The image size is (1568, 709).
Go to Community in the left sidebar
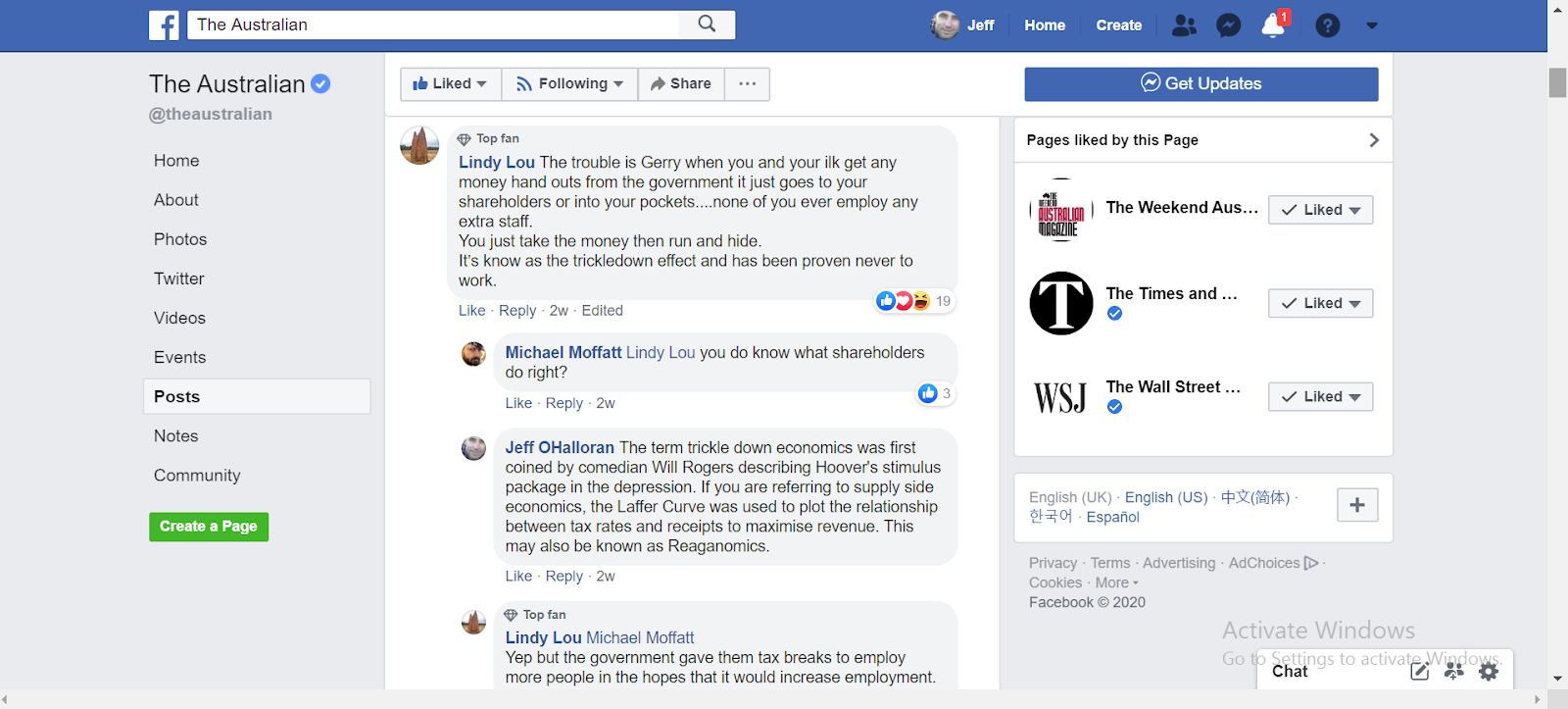197,476
